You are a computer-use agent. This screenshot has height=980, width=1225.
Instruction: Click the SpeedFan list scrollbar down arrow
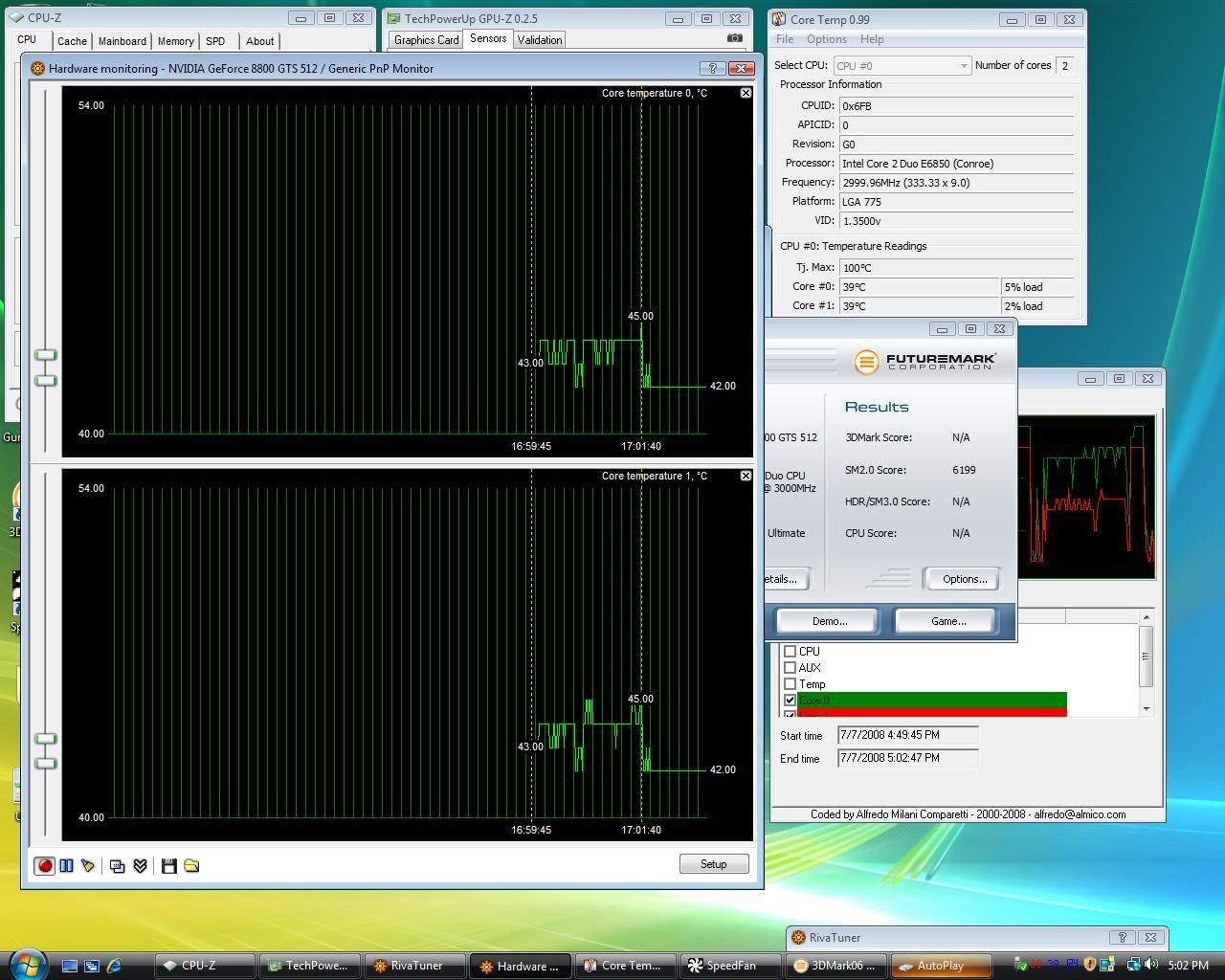[x=1146, y=708]
